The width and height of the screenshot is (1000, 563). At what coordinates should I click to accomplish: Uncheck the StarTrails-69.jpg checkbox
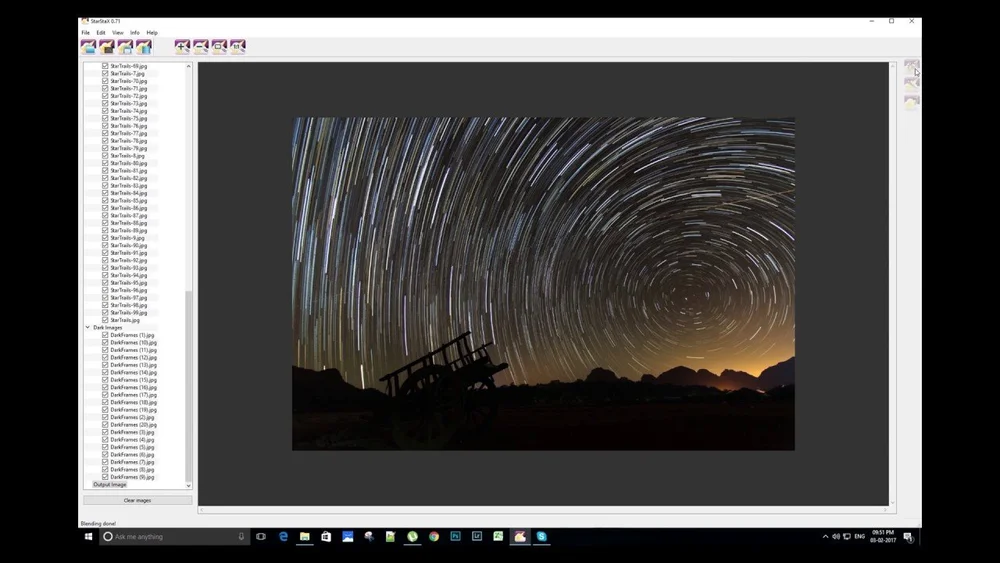click(x=105, y=66)
